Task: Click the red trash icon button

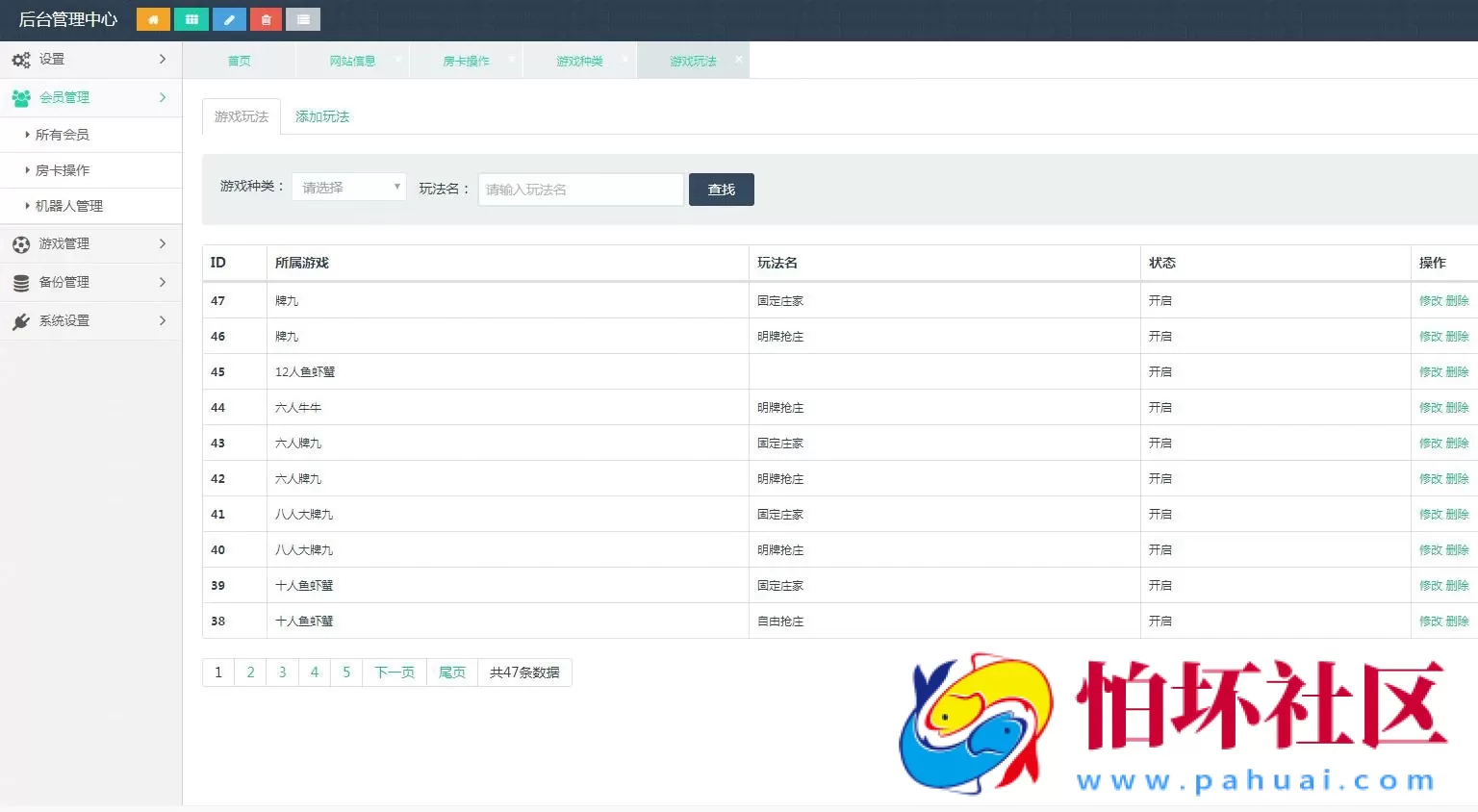Action: 266,19
